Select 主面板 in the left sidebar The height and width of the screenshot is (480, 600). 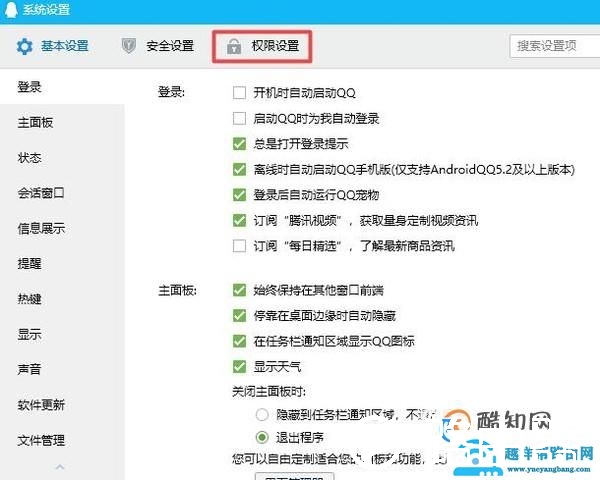coord(35,122)
